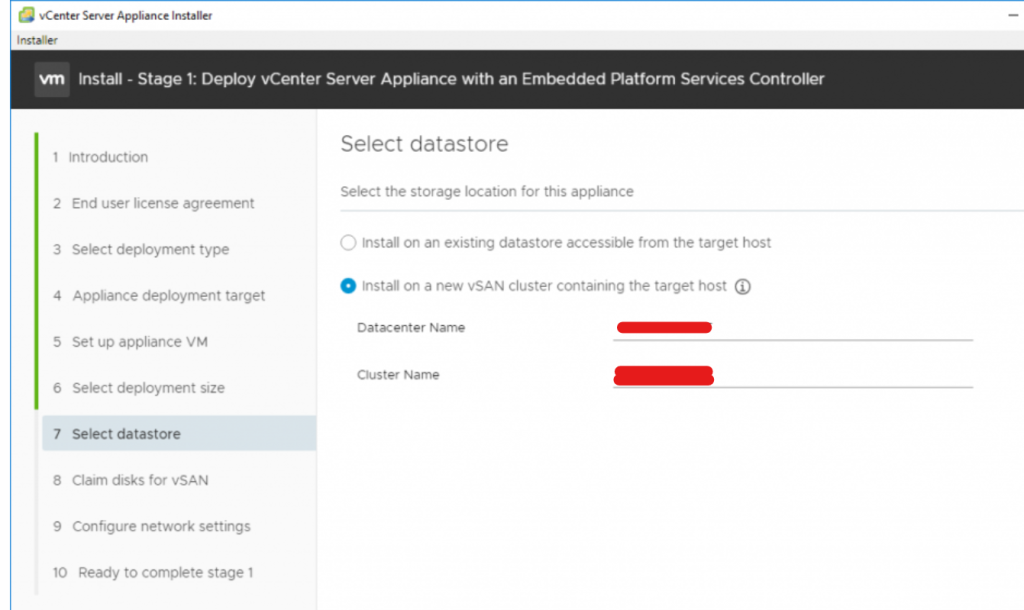Open step 7 Select datastore
Screen dimensions: 1024x610
pos(179,434)
